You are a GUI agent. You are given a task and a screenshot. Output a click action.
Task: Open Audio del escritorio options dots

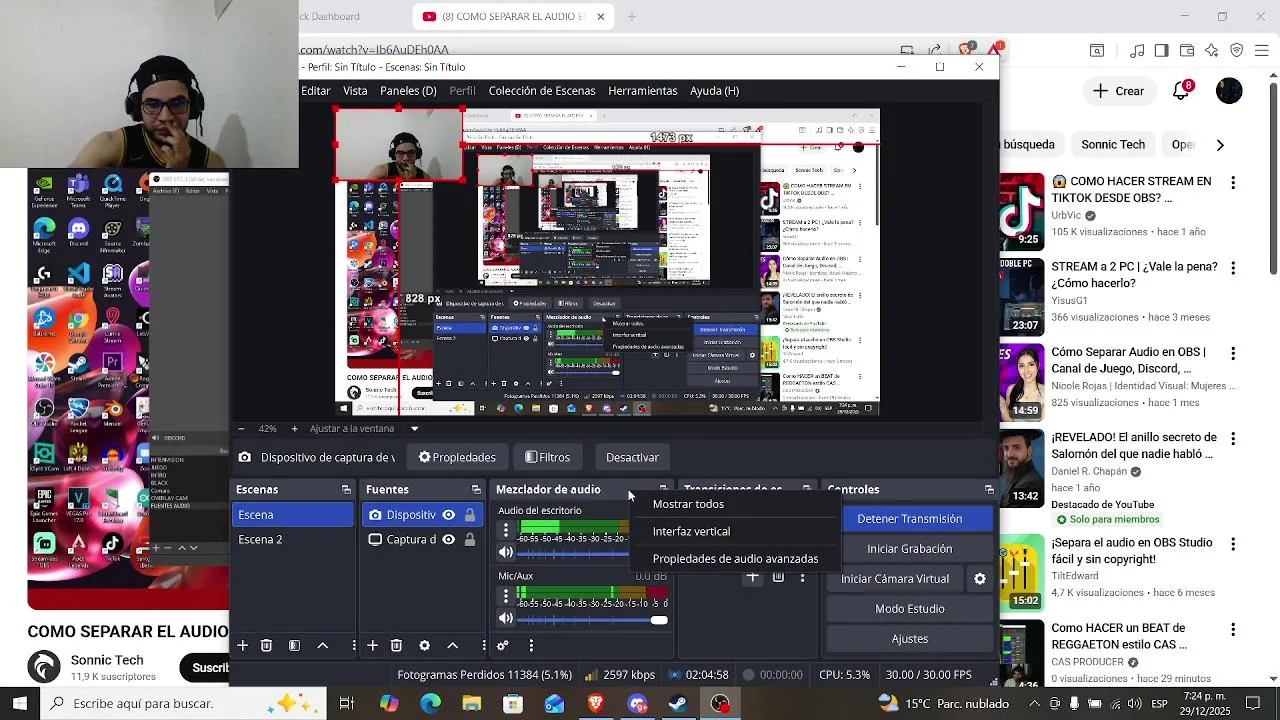[506, 531]
